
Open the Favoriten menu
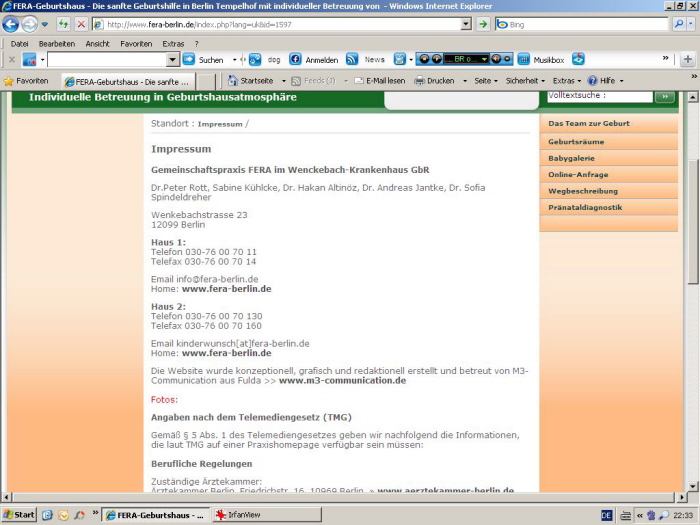point(136,44)
